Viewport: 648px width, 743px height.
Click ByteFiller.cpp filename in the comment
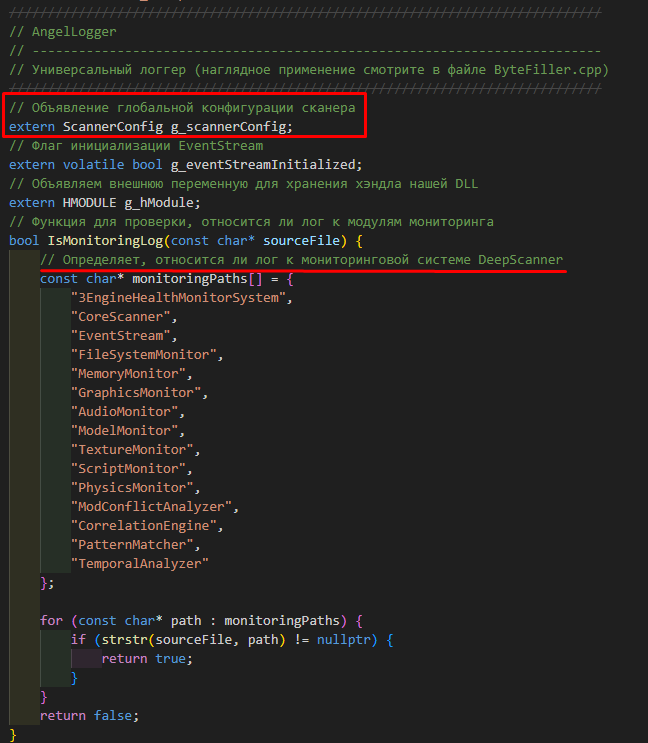549,69
